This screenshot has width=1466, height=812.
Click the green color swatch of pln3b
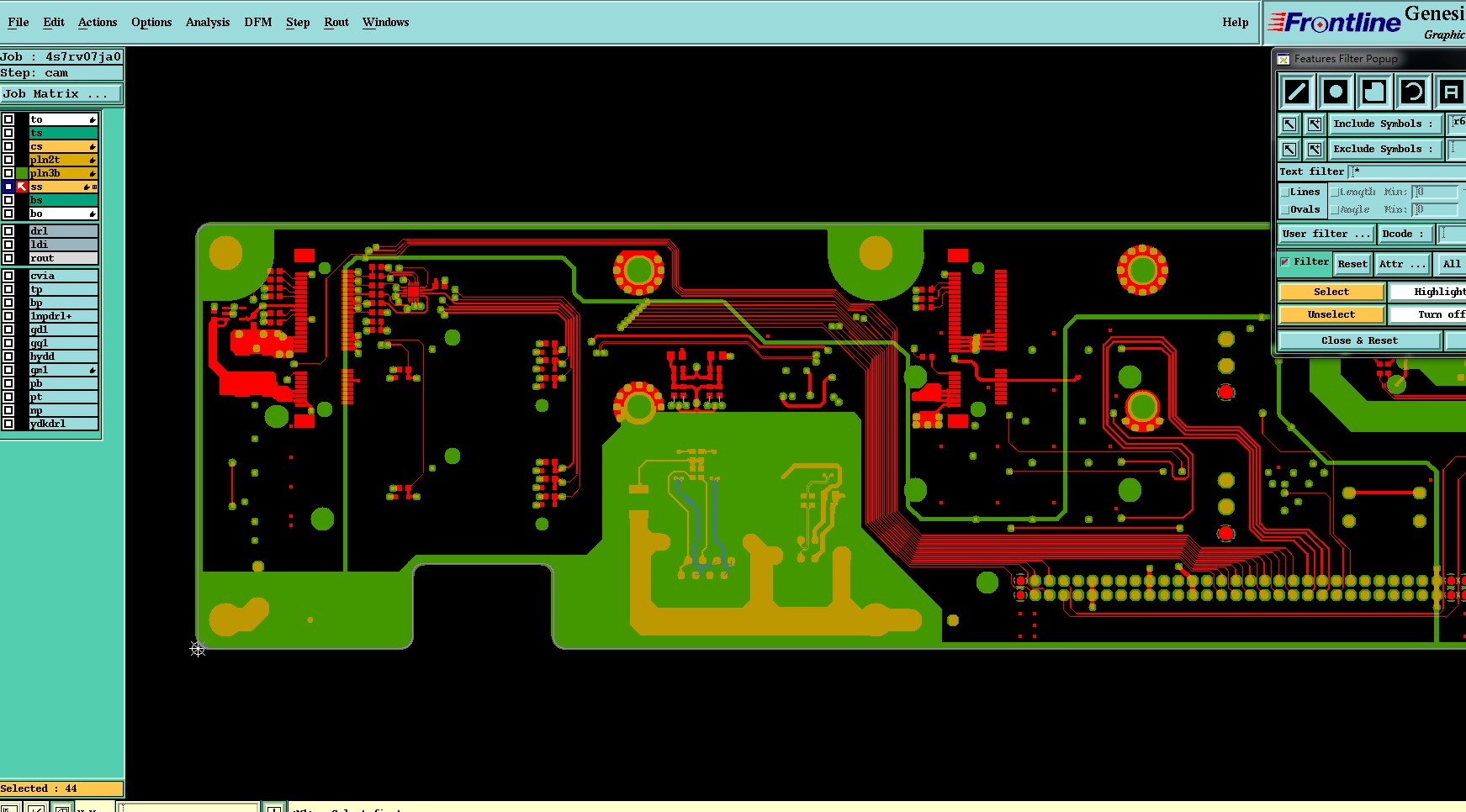pos(22,173)
